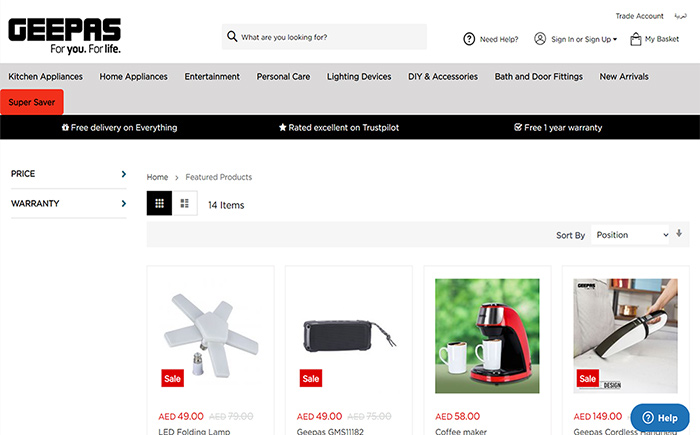Expand the PRICE filter
This screenshot has height=435, width=700.
[x=69, y=174]
